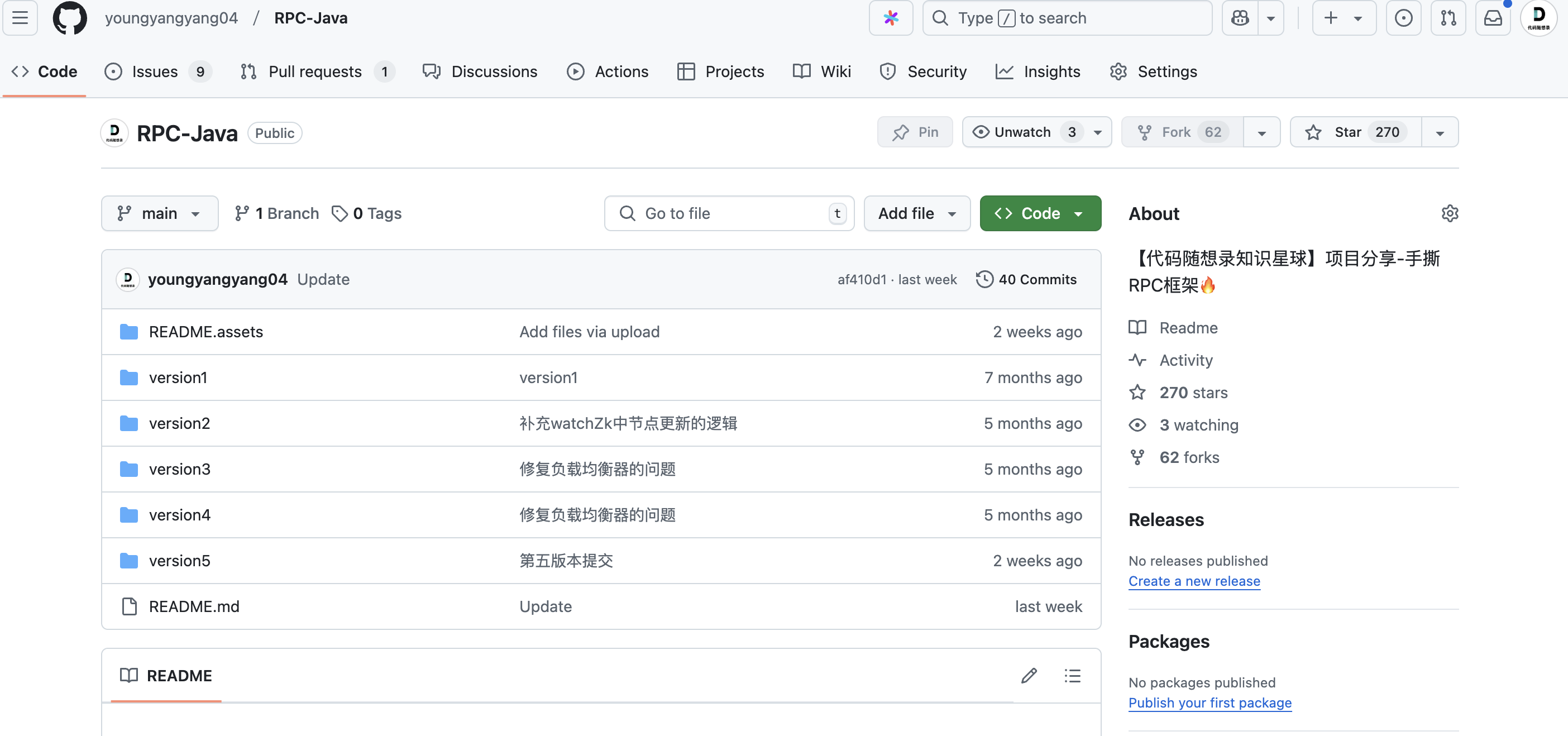
Task: Open the version4 folder
Action: pos(179,515)
